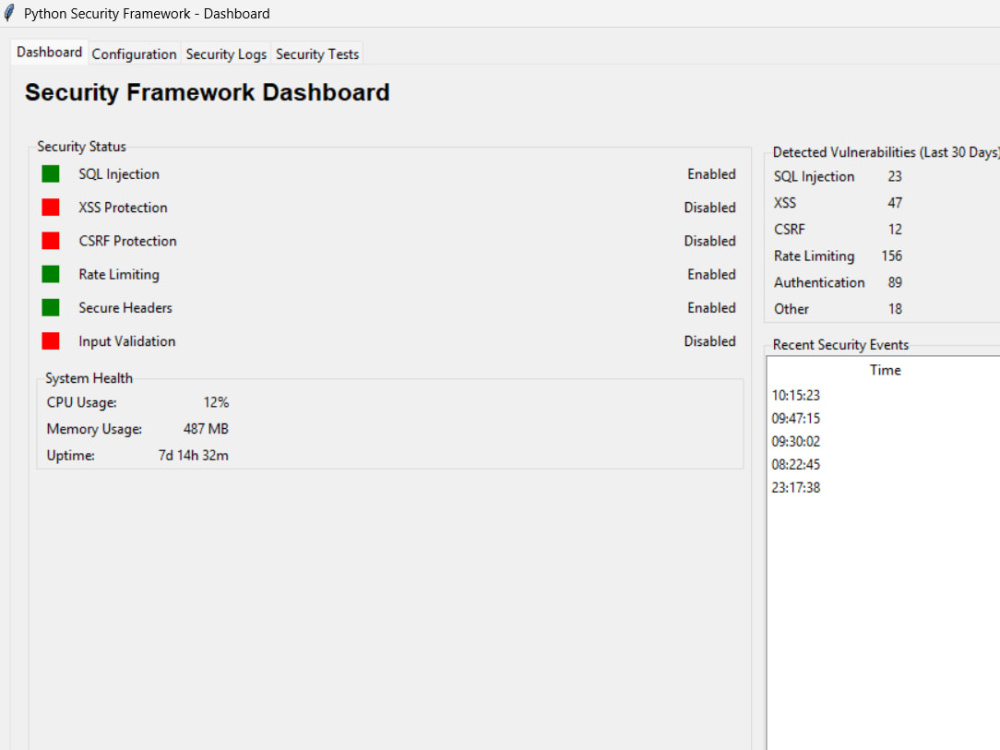Click the Time column header in events
Screen dimensions: 1000x750
885,370
